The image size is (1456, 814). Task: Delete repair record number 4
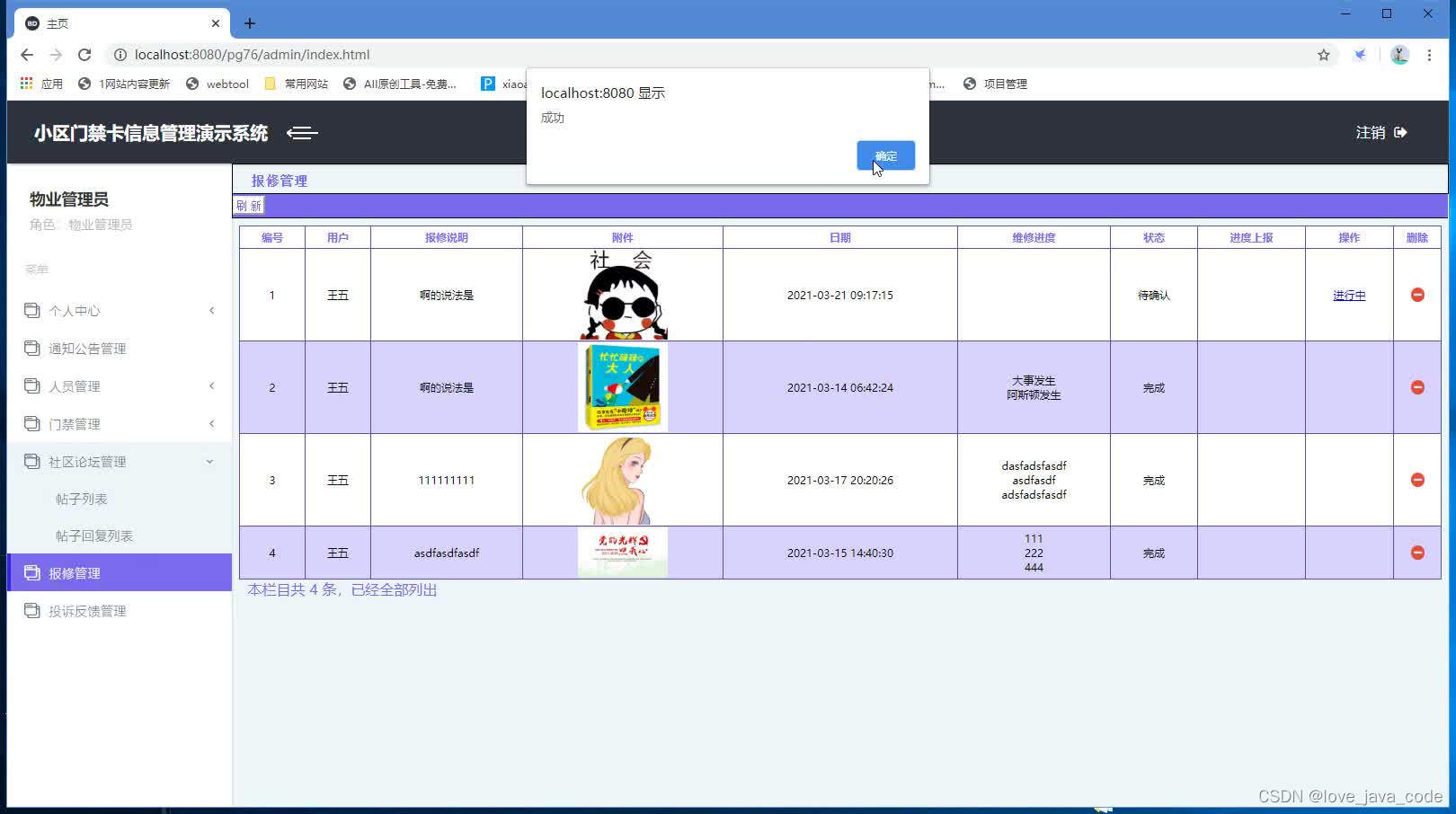click(1417, 553)
